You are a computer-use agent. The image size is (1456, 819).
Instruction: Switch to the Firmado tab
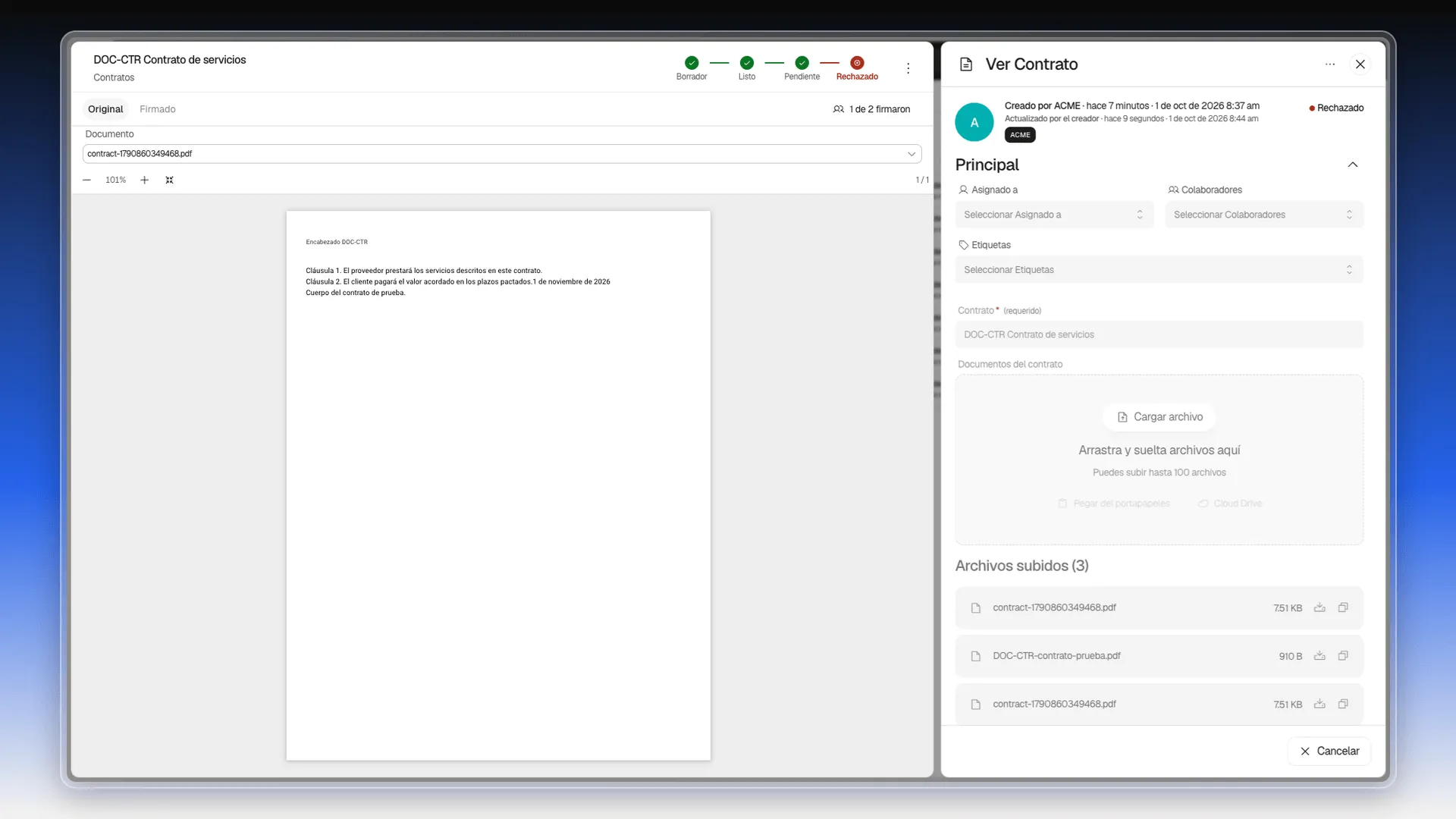point(158,109)
